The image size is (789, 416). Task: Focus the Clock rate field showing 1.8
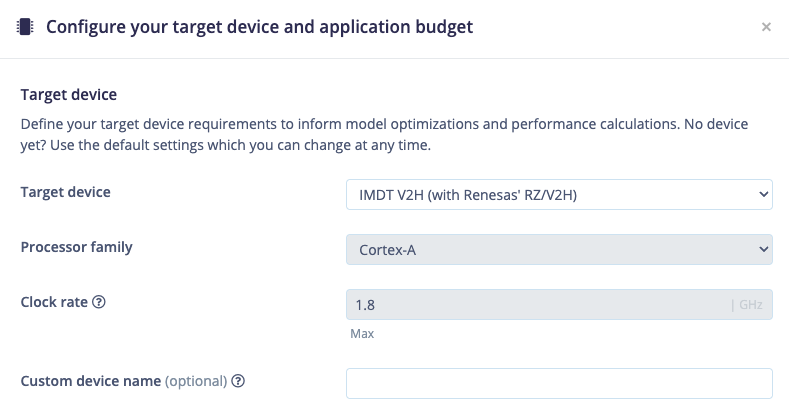559,304
